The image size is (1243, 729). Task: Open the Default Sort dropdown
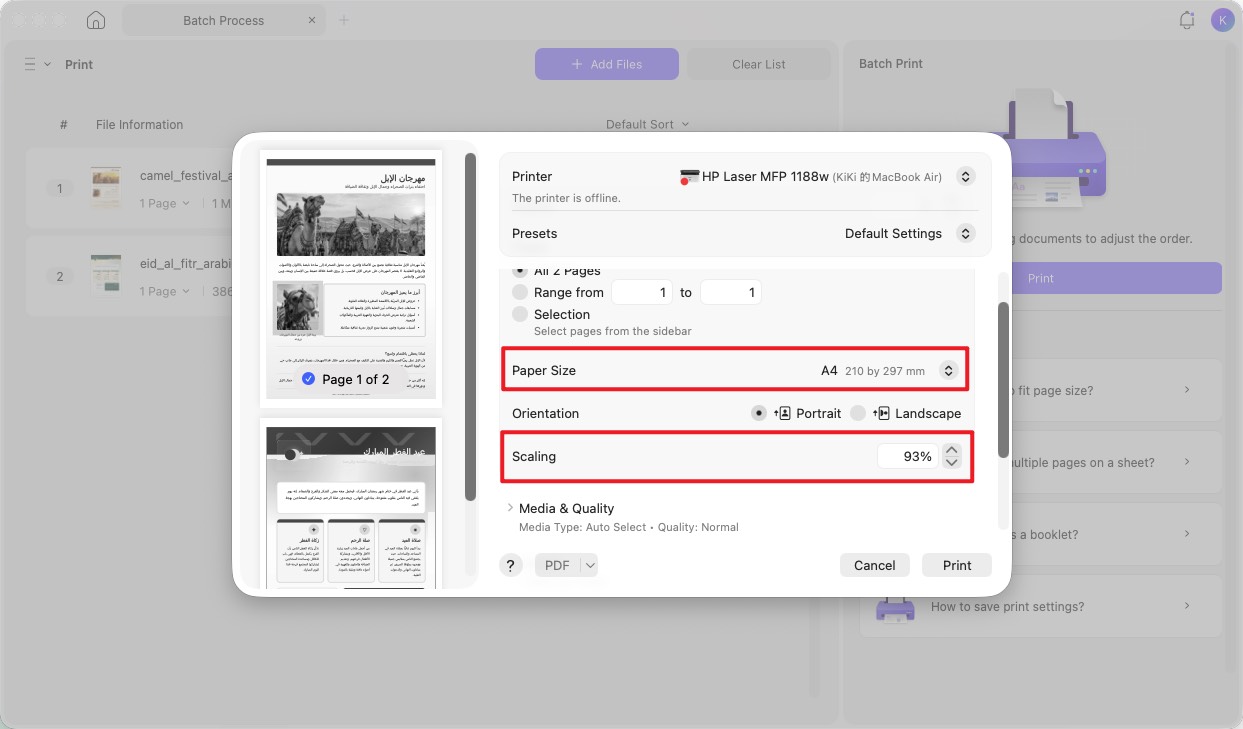(647, 125)
